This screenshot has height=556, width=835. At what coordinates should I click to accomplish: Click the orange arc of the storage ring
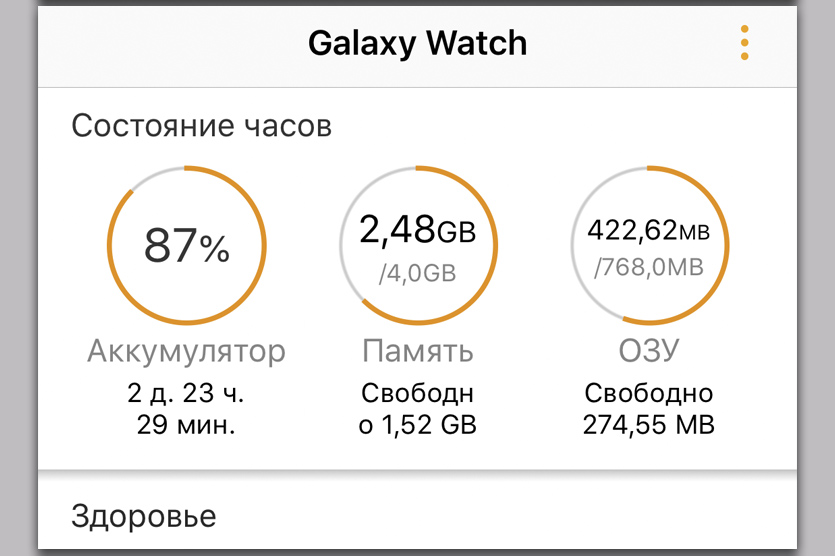pos(495,245)
